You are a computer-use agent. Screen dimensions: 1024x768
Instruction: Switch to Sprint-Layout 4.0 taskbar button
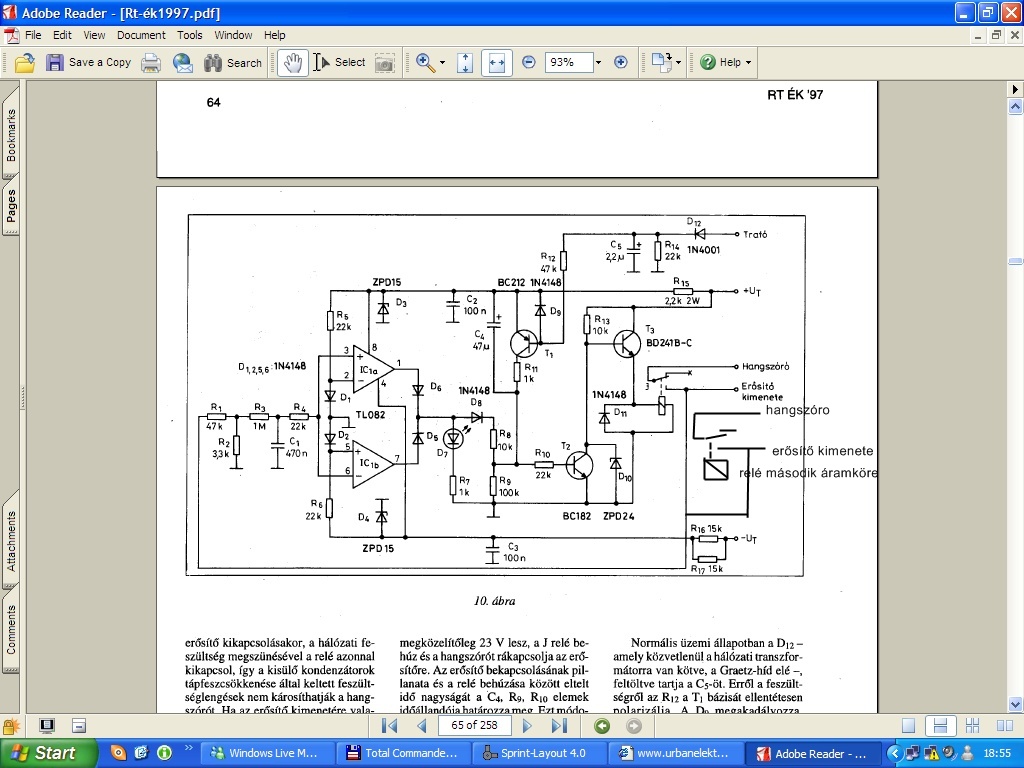click(539, 753)
